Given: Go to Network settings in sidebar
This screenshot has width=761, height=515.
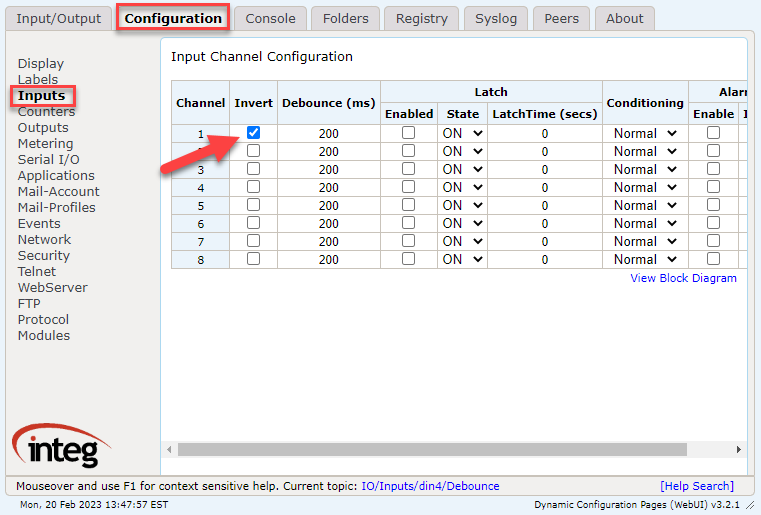Looking at the screenshot, I should coord(44,239).
